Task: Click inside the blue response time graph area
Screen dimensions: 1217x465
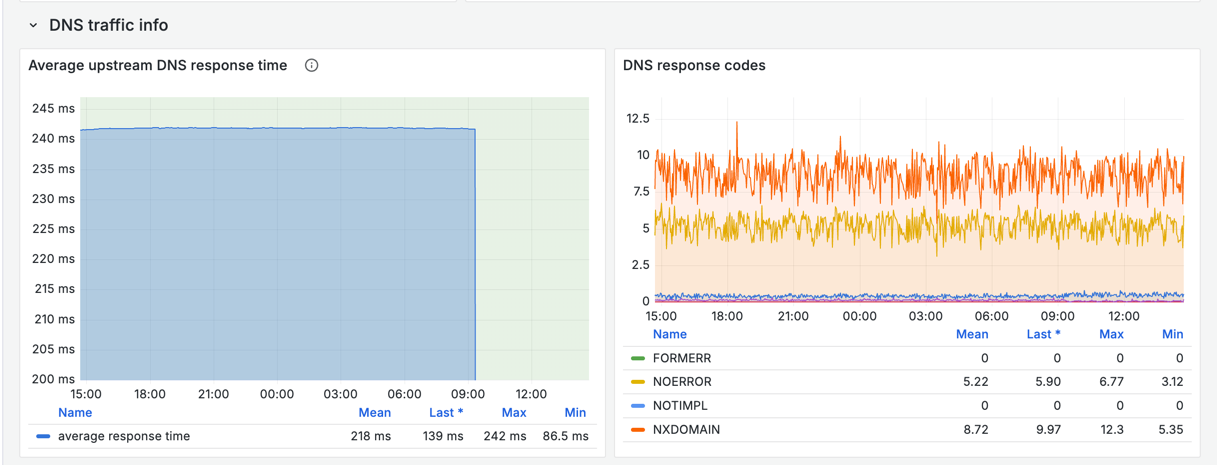Action: click(277, 255)
